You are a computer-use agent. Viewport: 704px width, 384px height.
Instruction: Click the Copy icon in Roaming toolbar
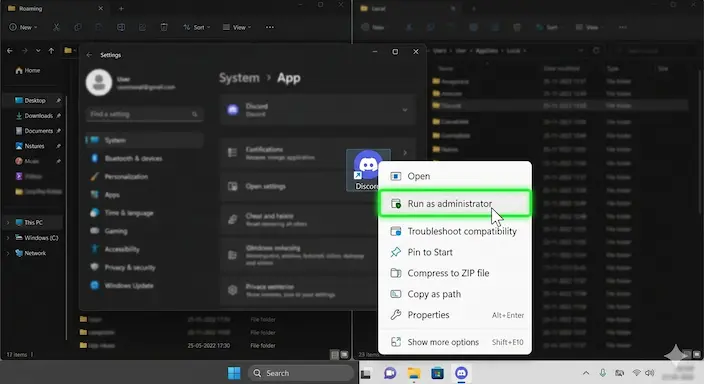(78, 27)
